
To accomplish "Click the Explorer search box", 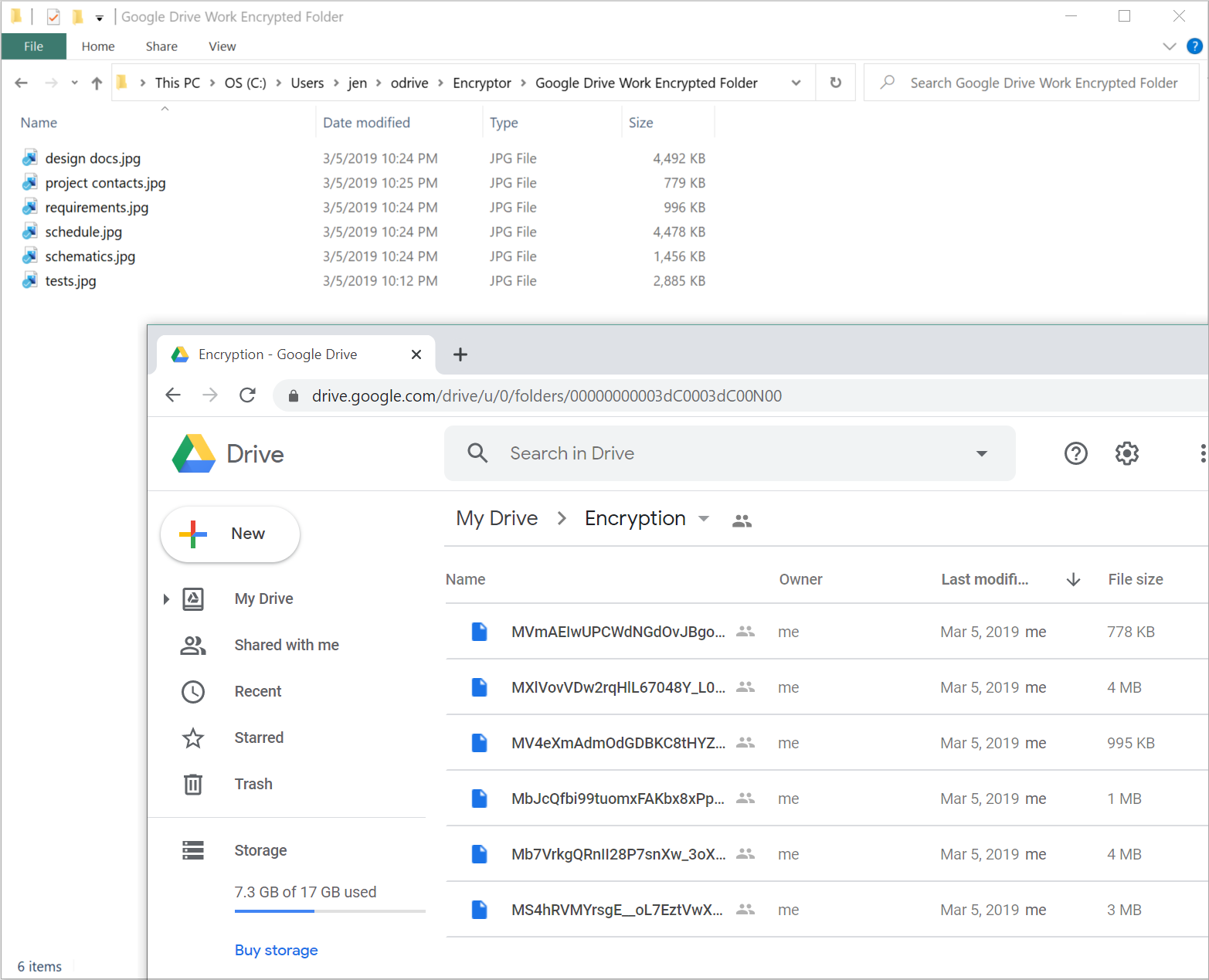I will coord(1031,83).
